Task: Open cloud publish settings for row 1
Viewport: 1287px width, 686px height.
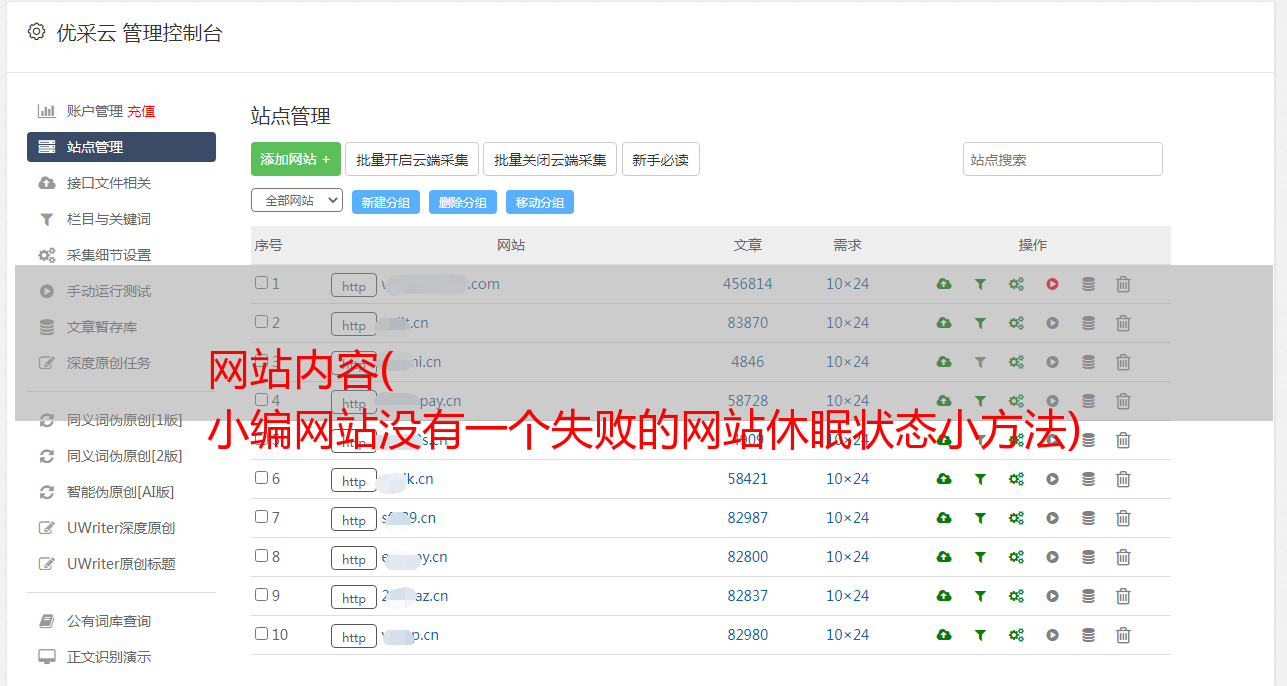Action: 944,284
